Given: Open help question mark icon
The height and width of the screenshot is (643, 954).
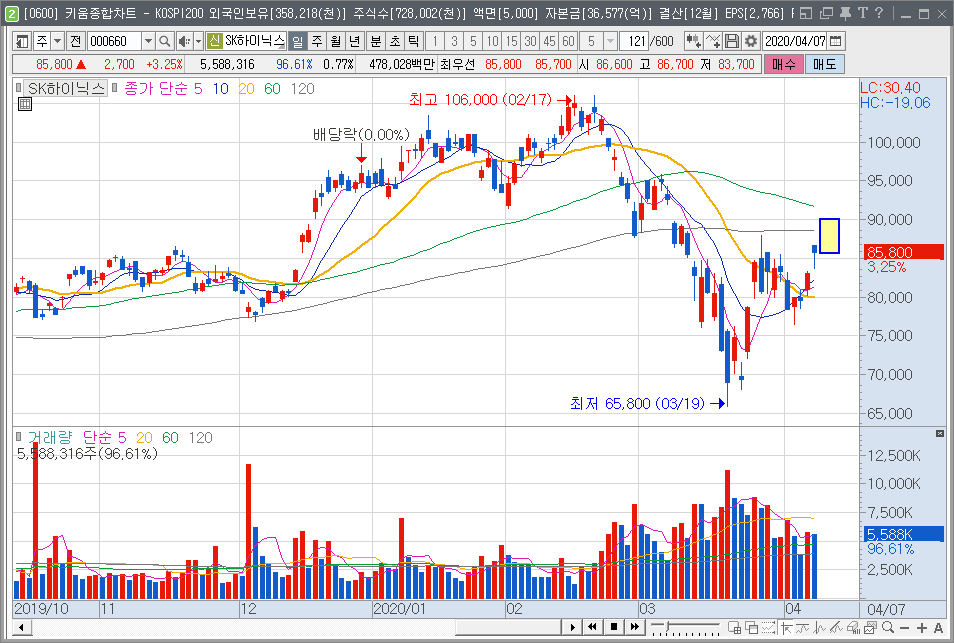Looking at the screenshot, I should [879, 13].
